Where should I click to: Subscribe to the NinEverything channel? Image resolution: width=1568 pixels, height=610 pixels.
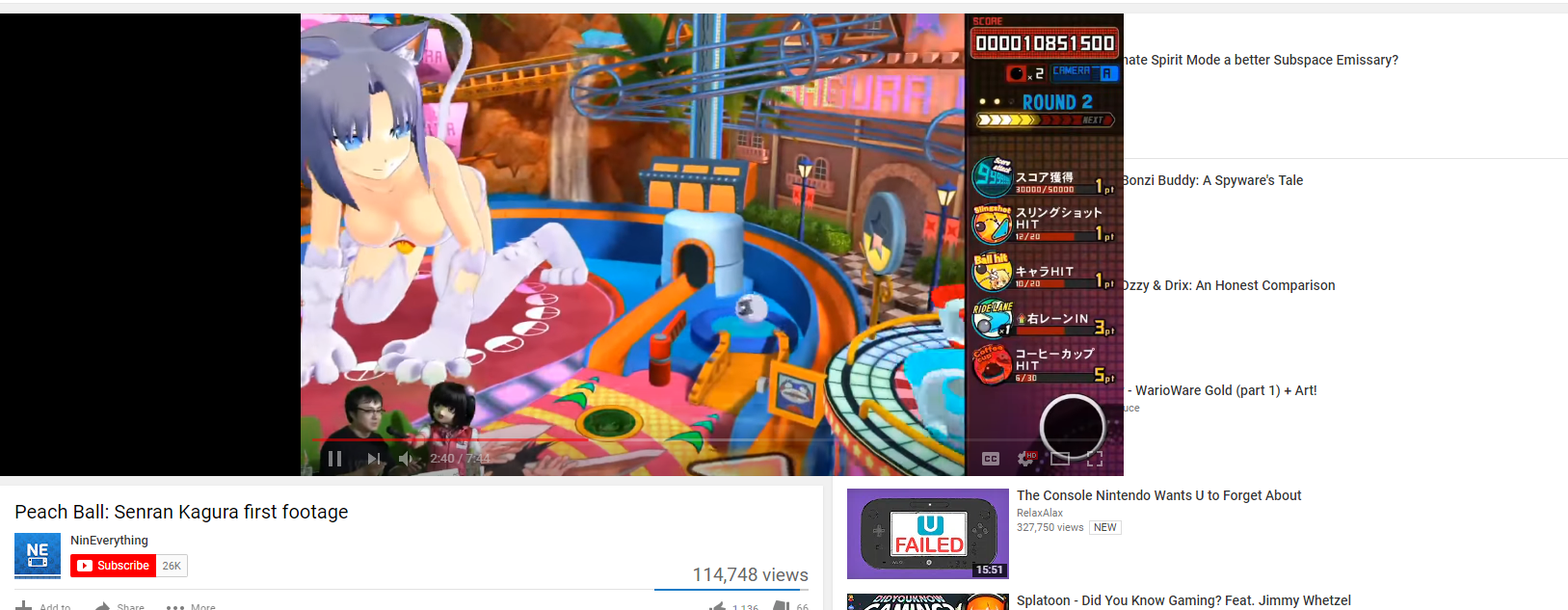pyautogui.click(x=113, y=566)
